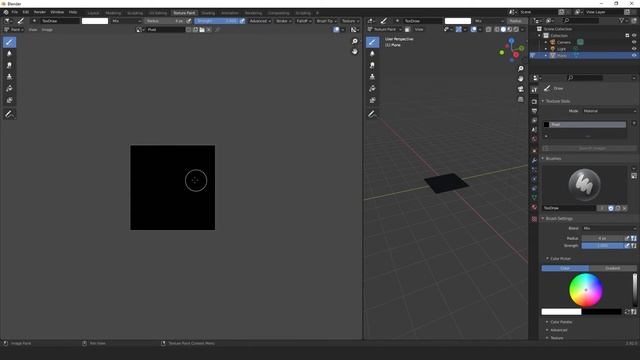Open the Blend Mix dropdown in Brush Settings
The height and width of the screenshot is (360, 640).
(x=609, y=229)
